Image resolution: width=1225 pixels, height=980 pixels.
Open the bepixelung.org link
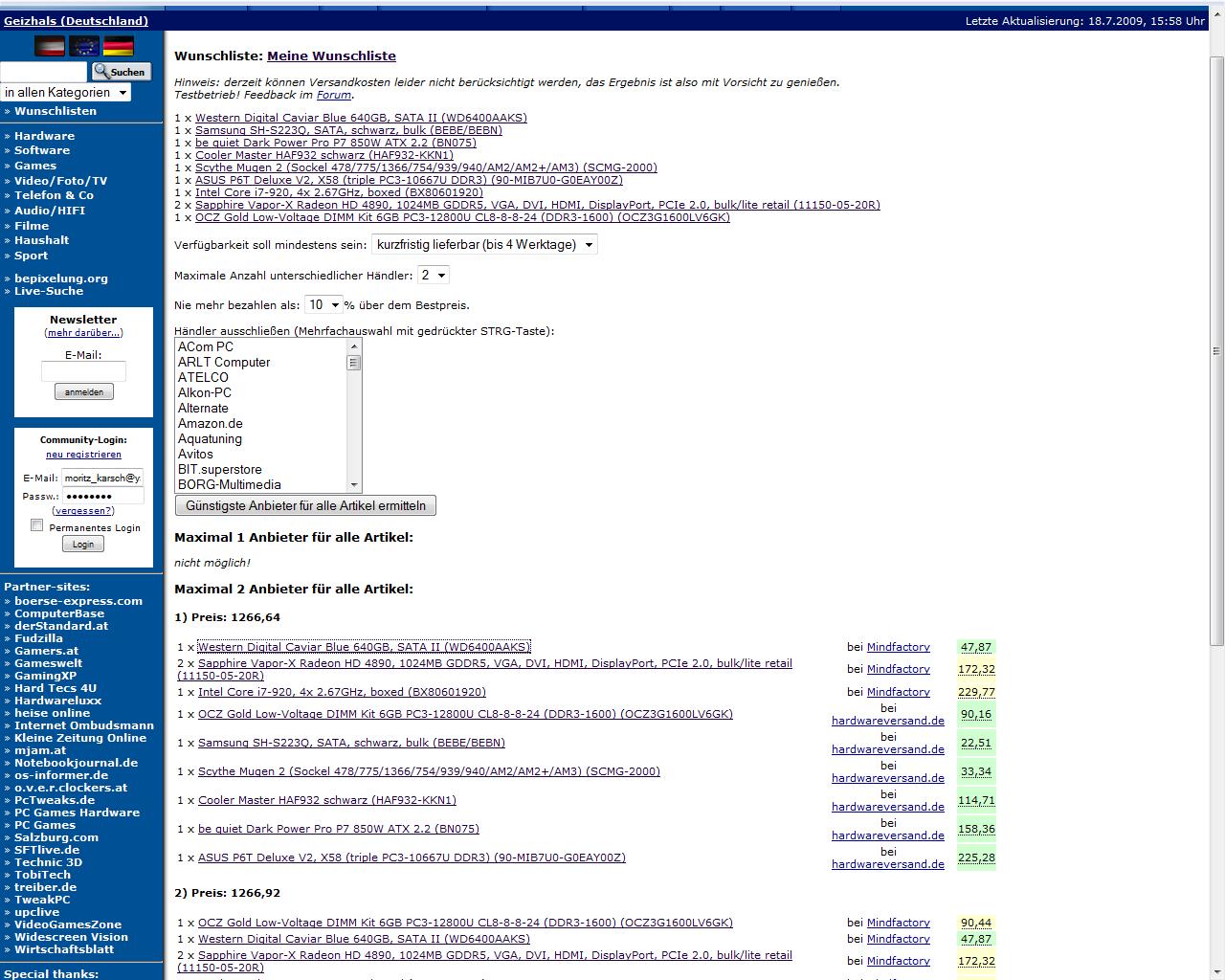(61, 278)
